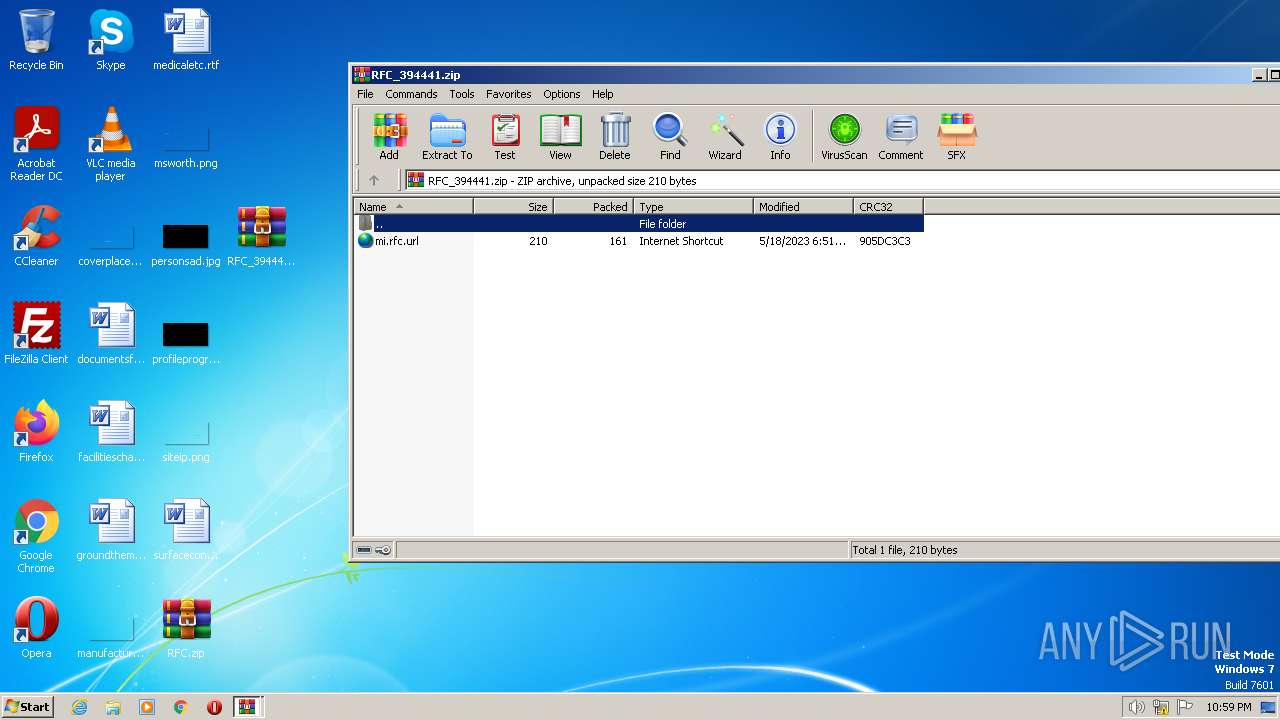Select medicaletc.rtf on the desktop

click(x=186, y=40)
